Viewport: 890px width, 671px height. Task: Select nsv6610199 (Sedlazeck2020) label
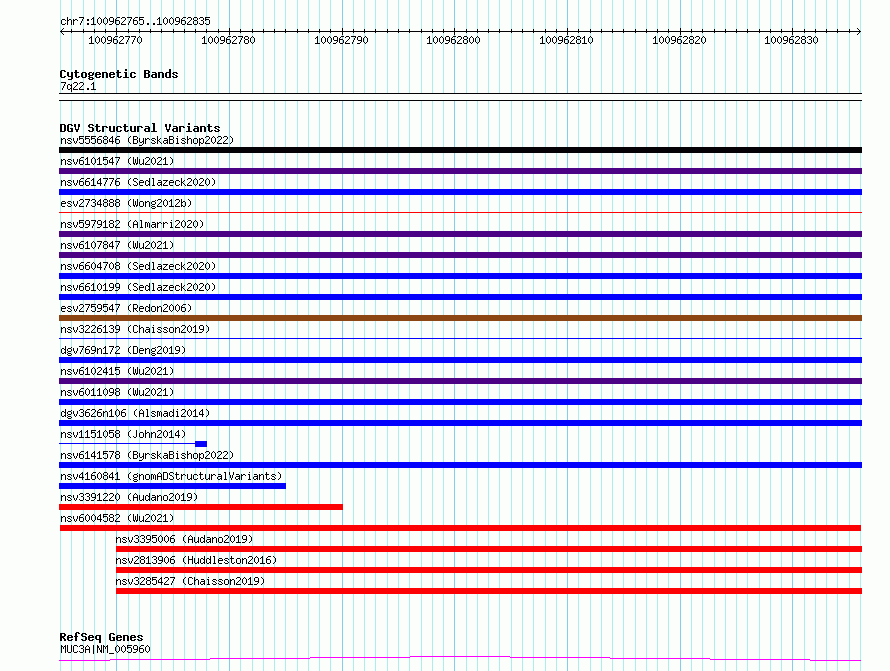coord(138,287)
